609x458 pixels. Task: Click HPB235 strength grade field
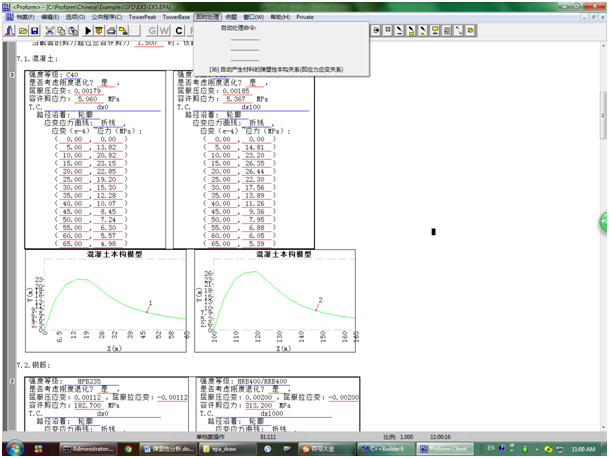coord(89,381)
